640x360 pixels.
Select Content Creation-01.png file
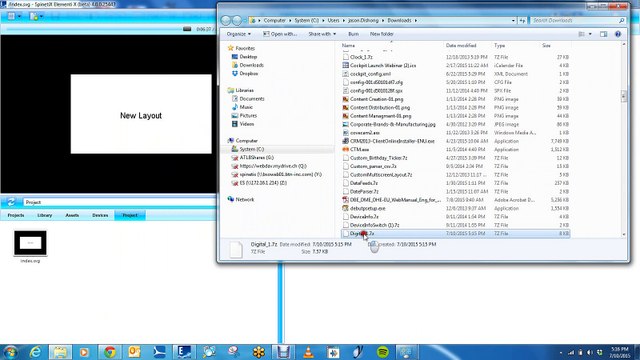pyautogui.click(x=376, y=99)
